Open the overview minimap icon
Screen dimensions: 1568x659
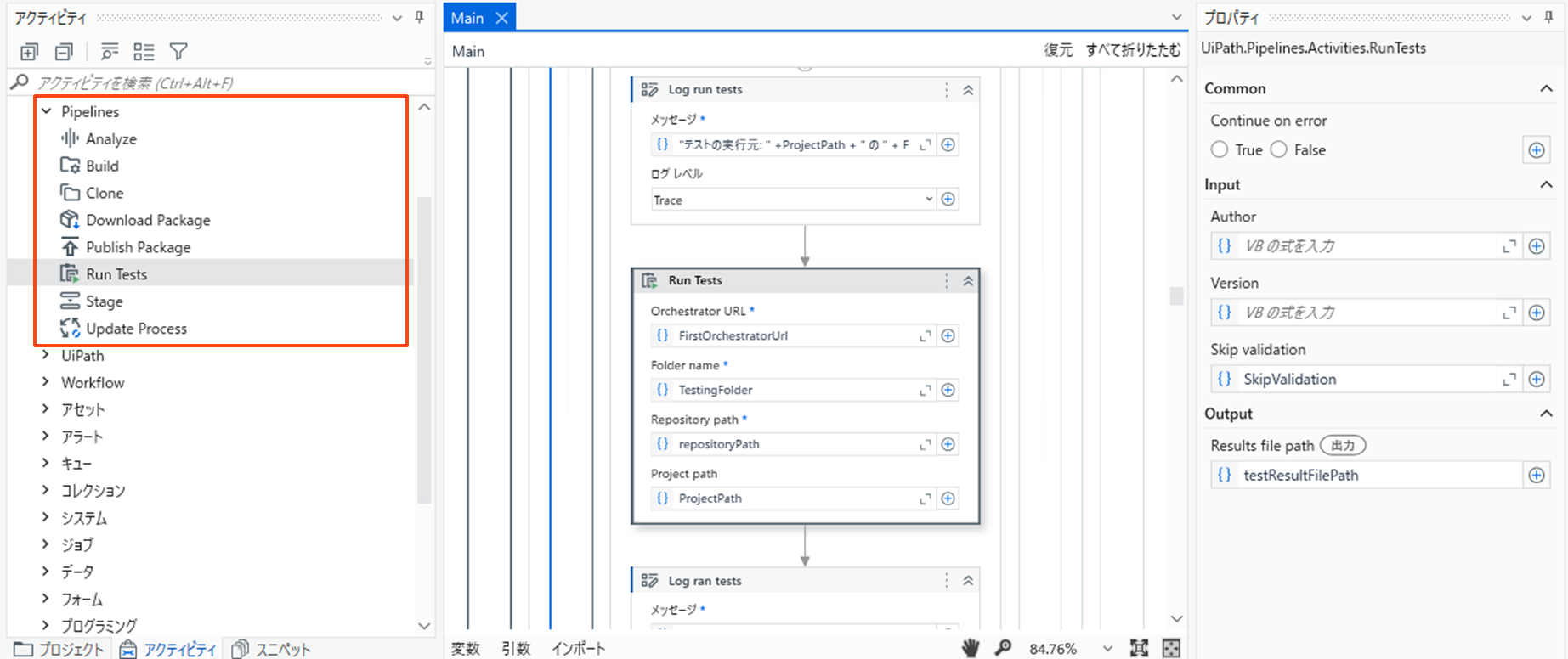coord(1171,648)
